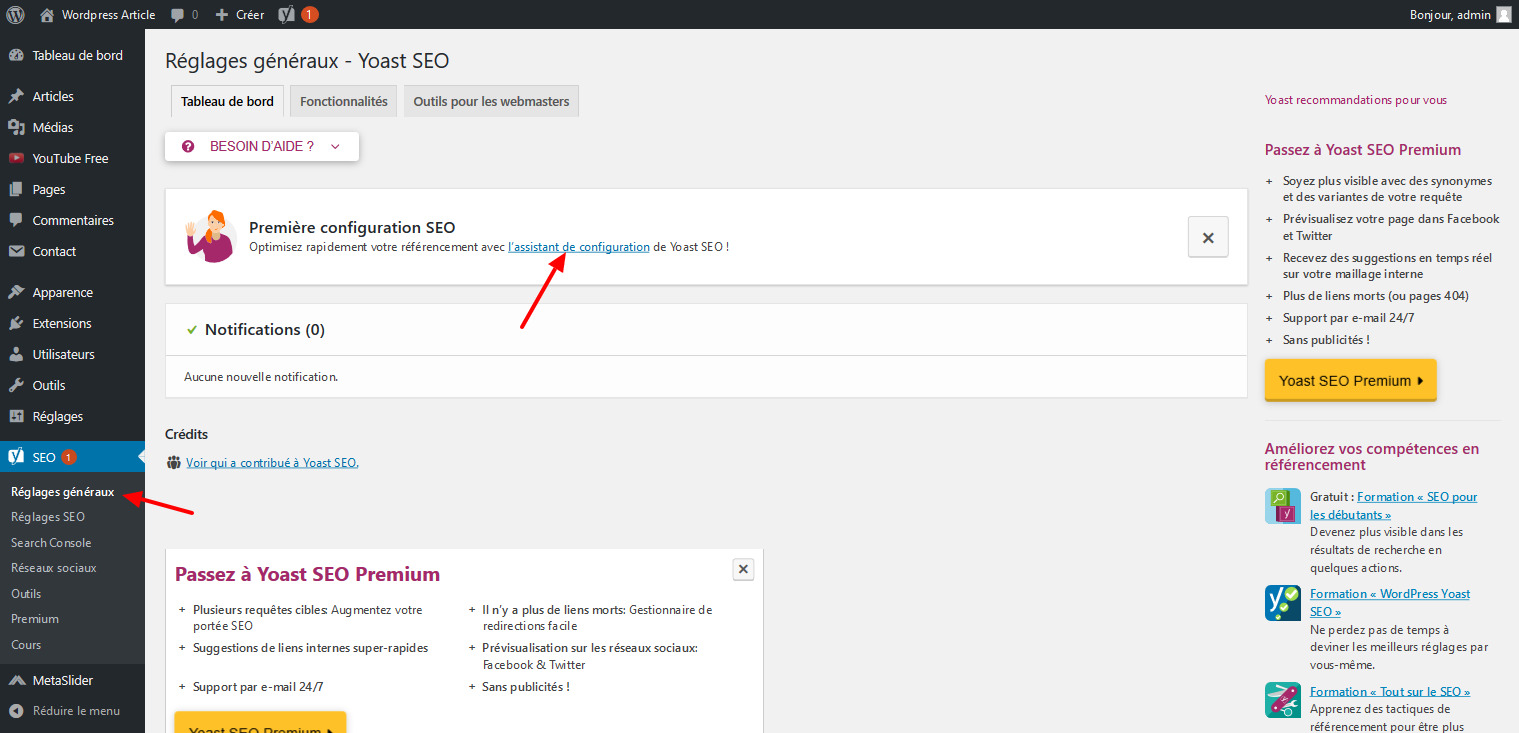Click SEO sidebar notification badge 1
Image resolution: width=1519 pixels, height=733 pixels.
coord(68,457)
